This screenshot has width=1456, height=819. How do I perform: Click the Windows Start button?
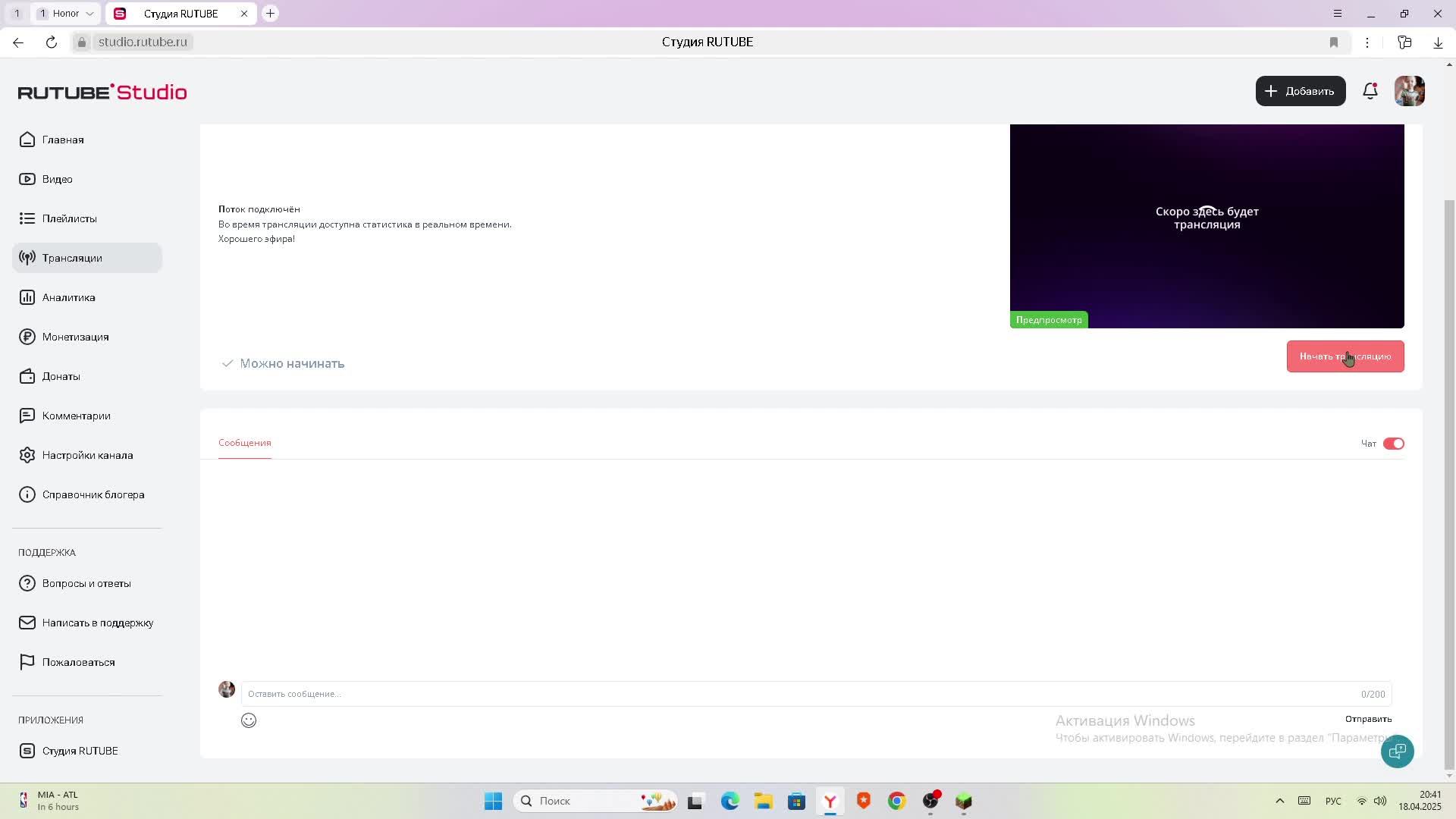(x=494, y=801)
